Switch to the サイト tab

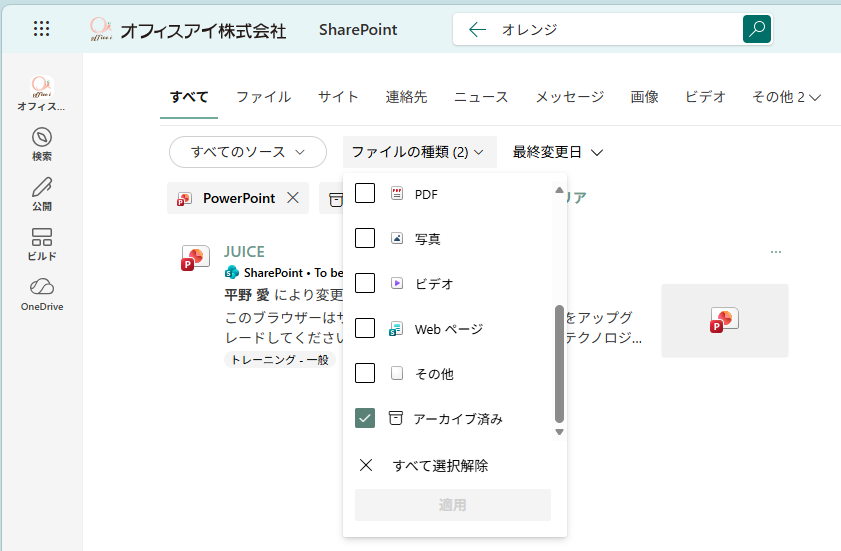click(x=338, y=97)
